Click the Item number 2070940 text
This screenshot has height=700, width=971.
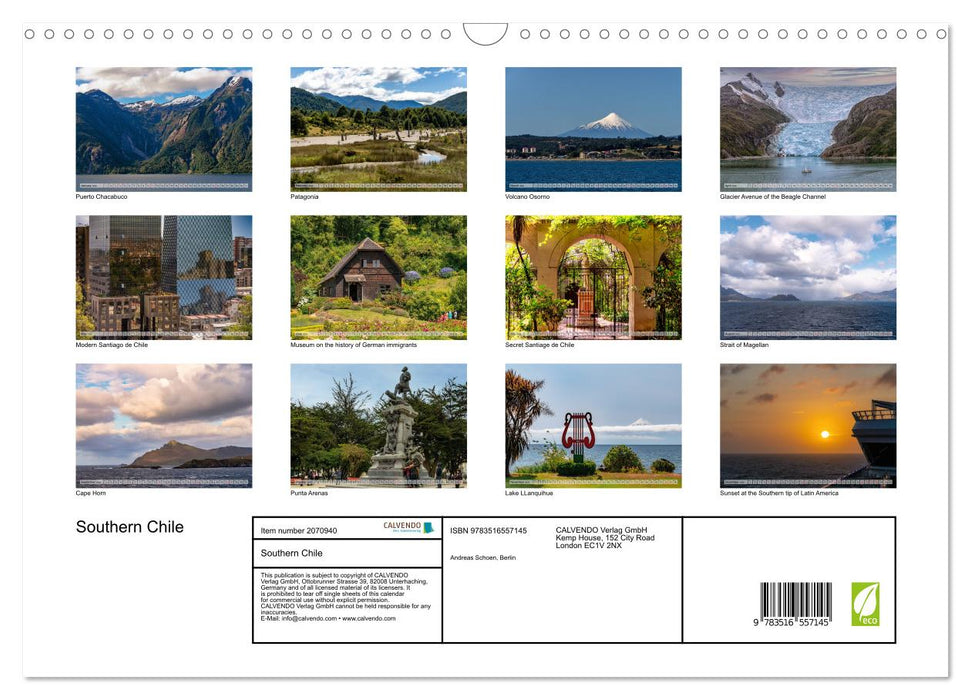click(299, 531)
